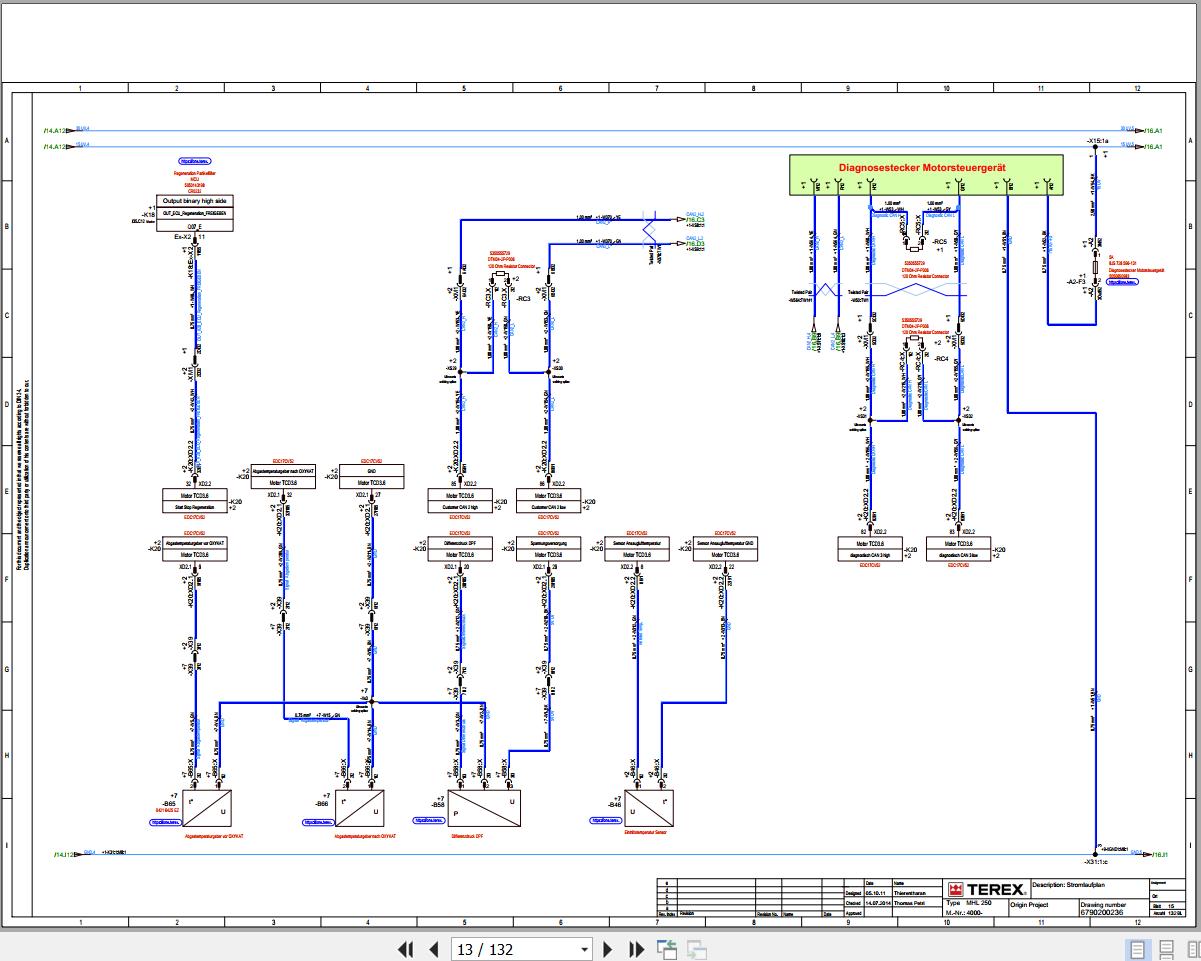Click the previous page arrow
The width and height of the screenshot is (1201, 961).
pyautogui.click(x=433, y=949)
